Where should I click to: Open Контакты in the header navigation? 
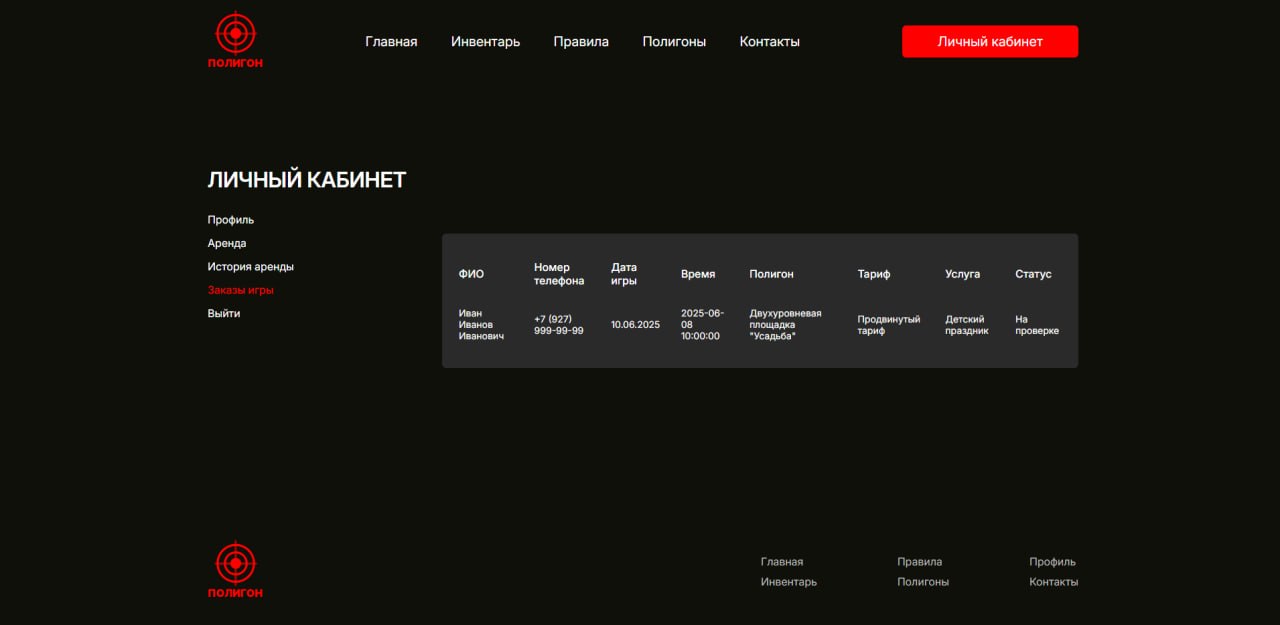pyautogui.click(x=769, y=42)
